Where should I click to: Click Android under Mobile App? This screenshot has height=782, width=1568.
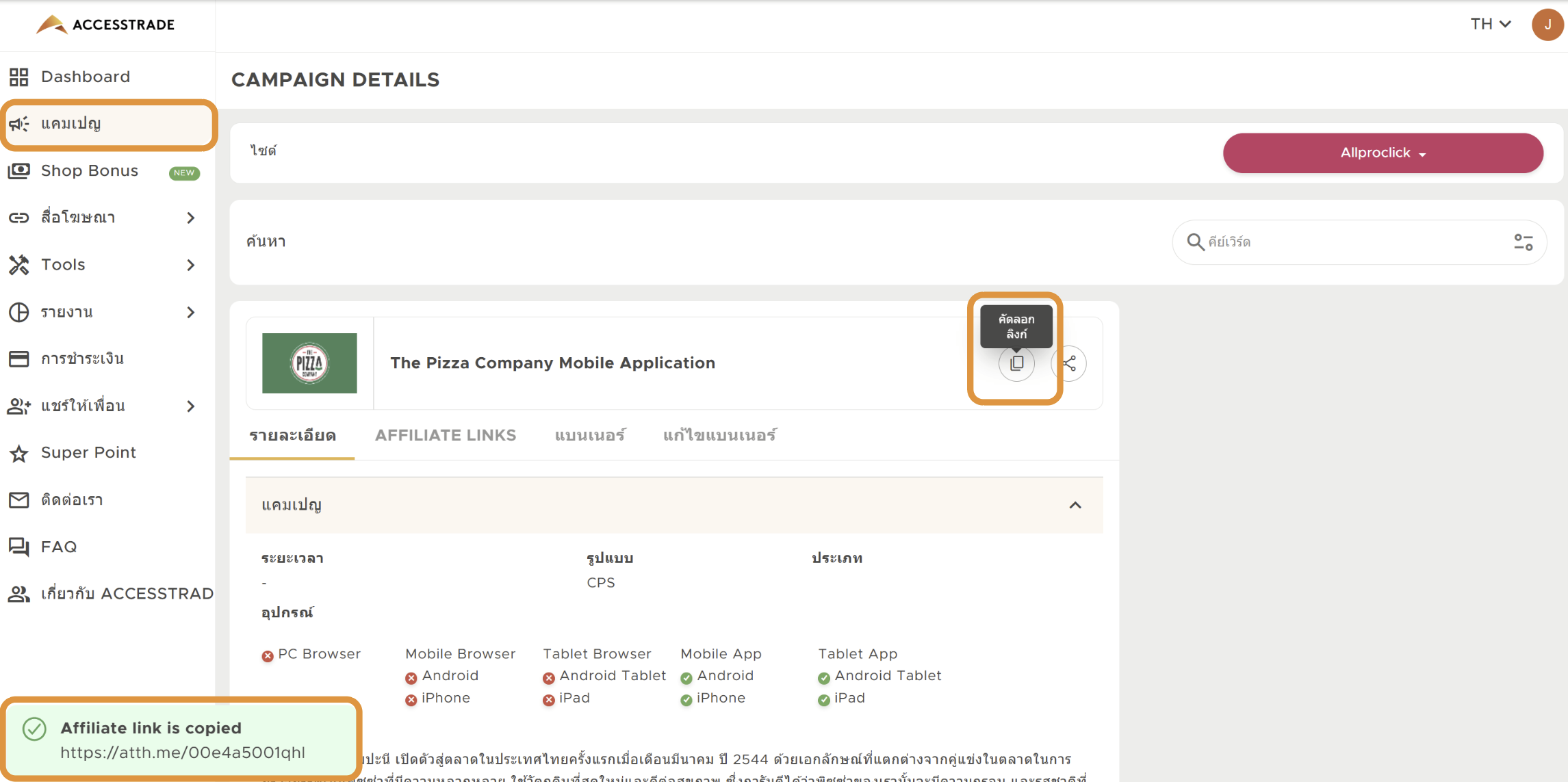click(x=717, y=676)
